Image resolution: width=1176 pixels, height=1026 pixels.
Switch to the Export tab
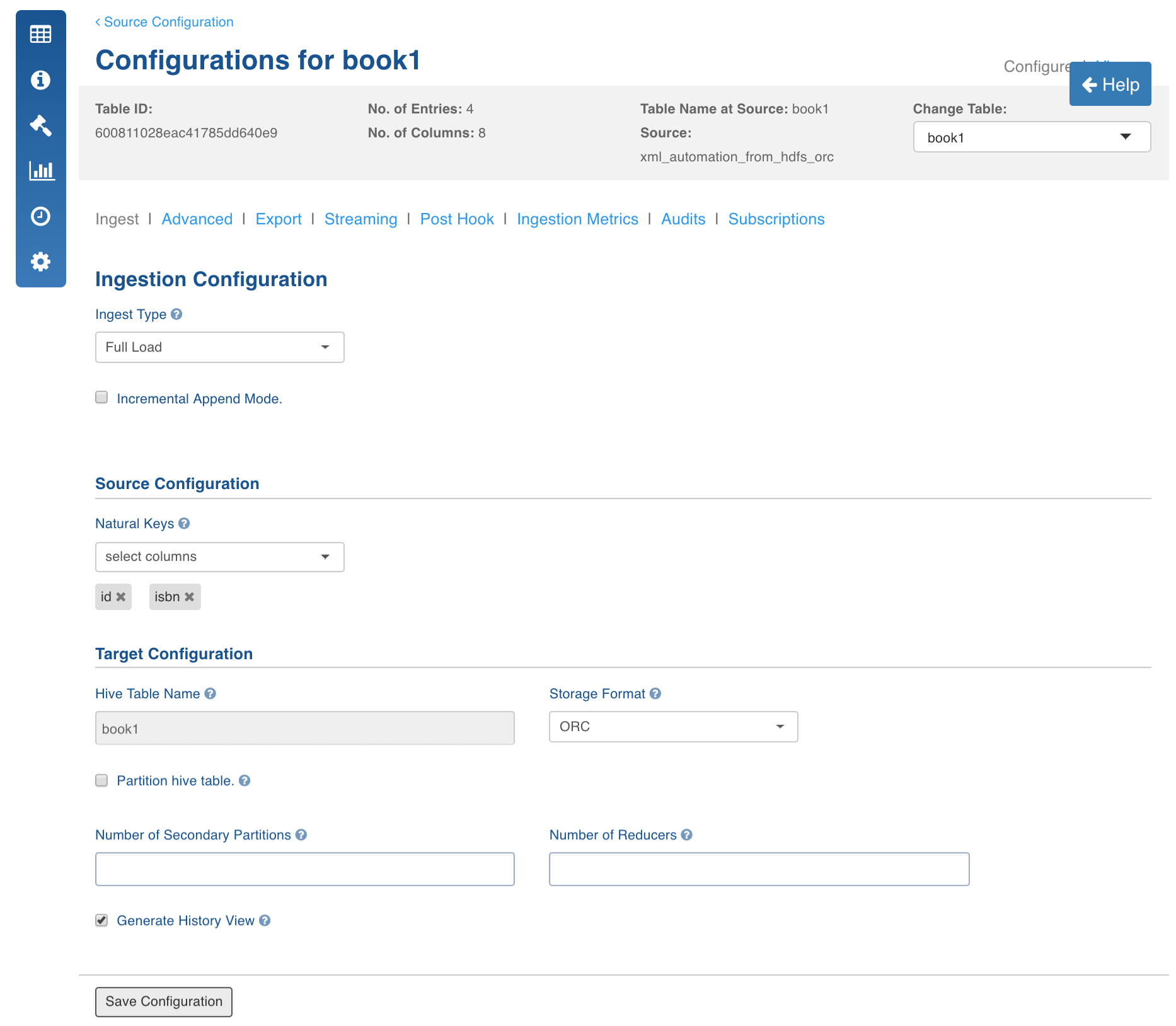coord(279,219)
